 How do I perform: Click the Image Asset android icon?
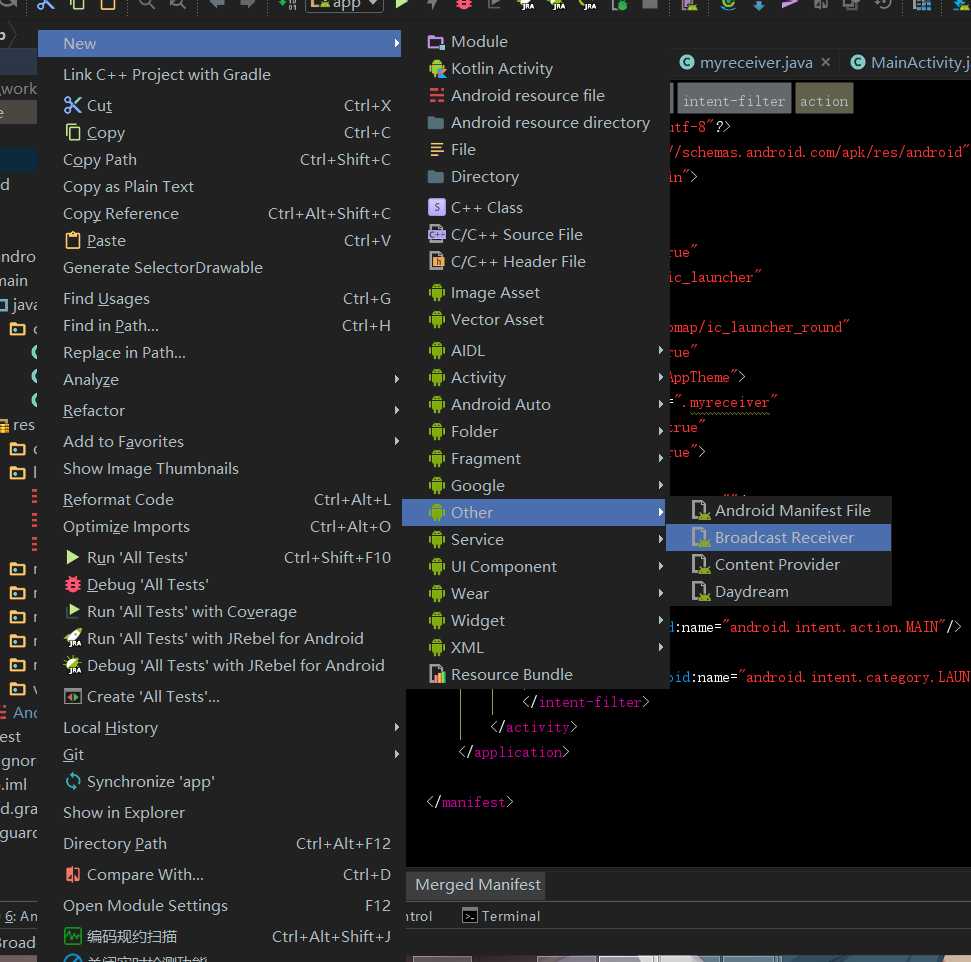[437, 292]
